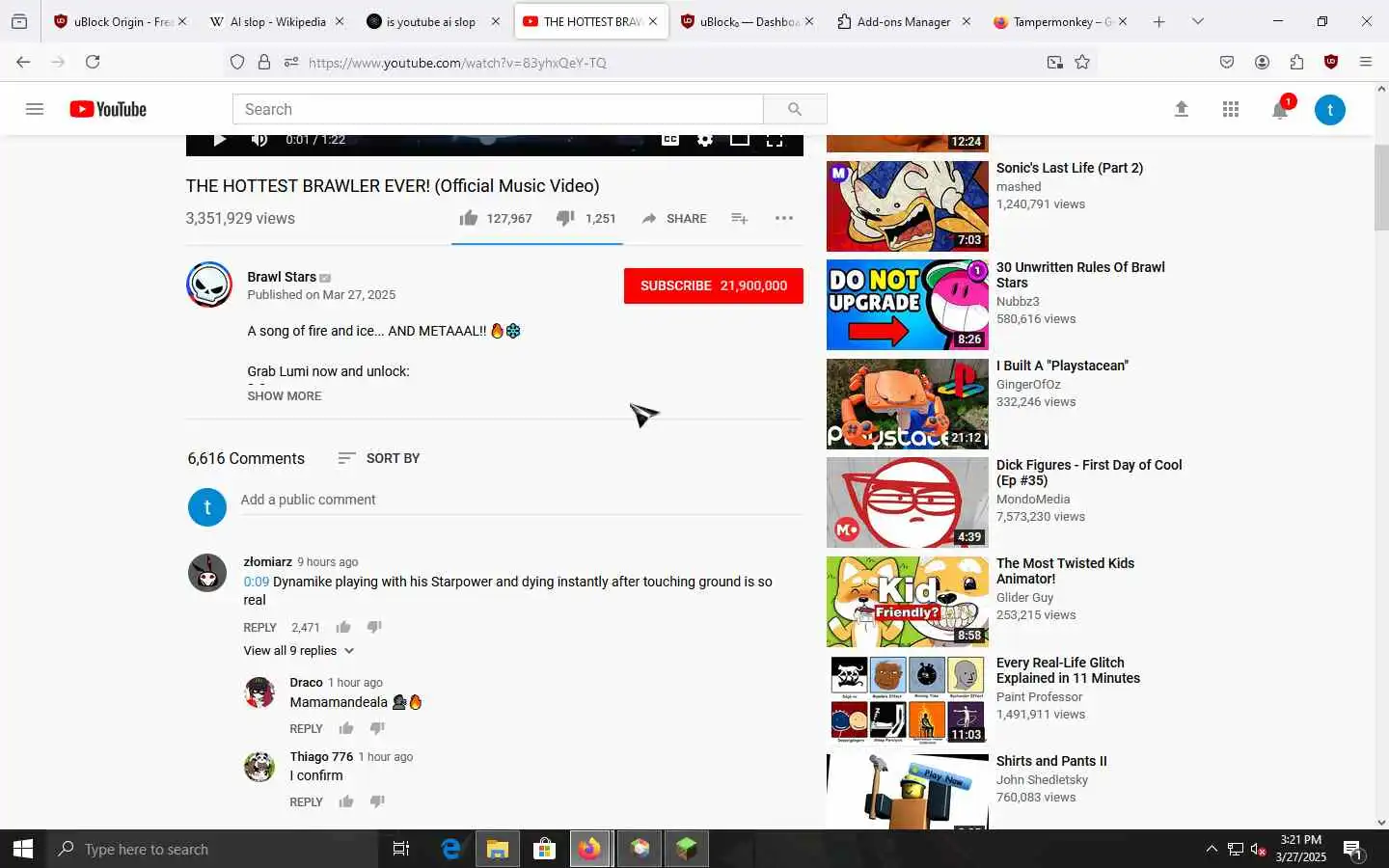
Task: Like złomiarz's comment
Action: [343, 627]
